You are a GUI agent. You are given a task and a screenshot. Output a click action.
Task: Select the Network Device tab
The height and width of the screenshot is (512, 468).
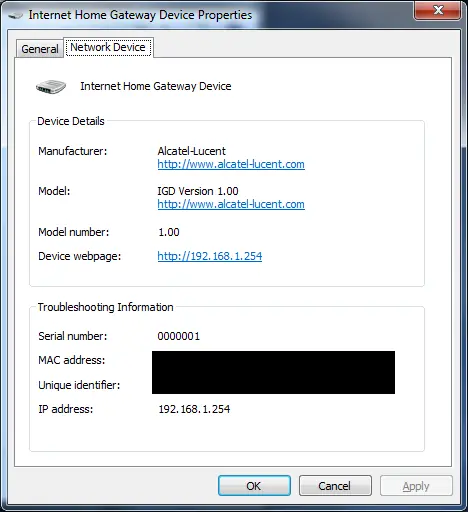tap(108, 47)
